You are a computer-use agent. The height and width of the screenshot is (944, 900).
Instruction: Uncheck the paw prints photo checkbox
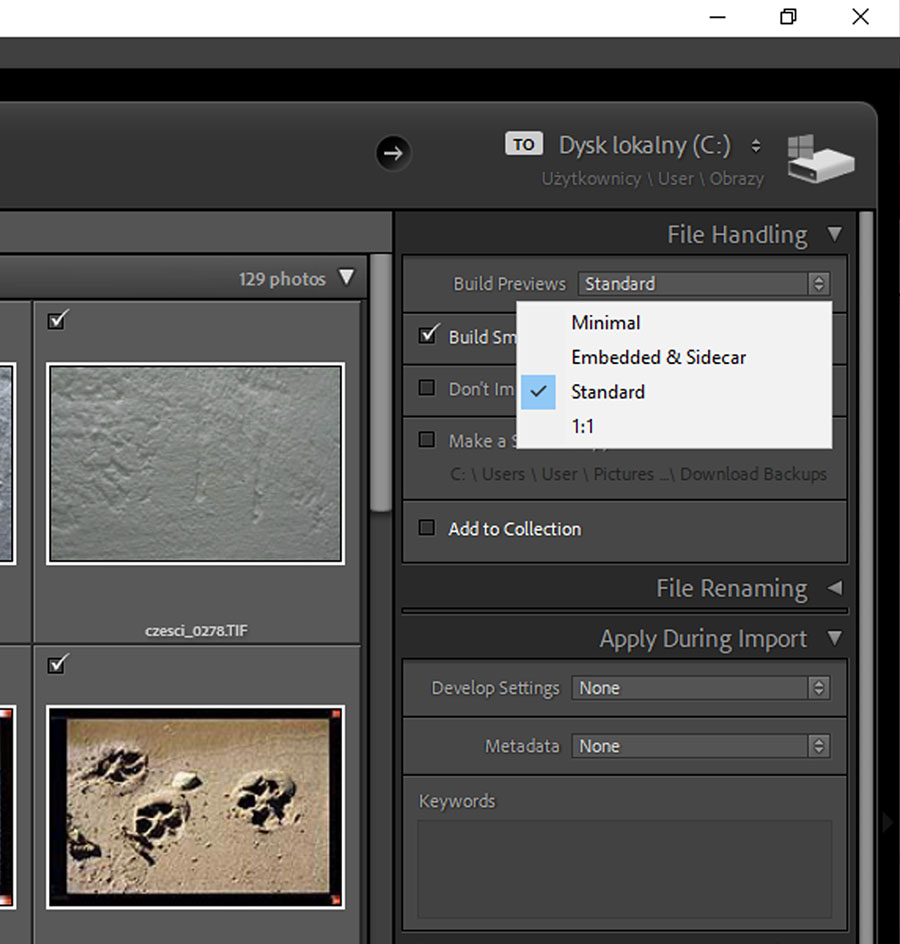coord(57,663)
